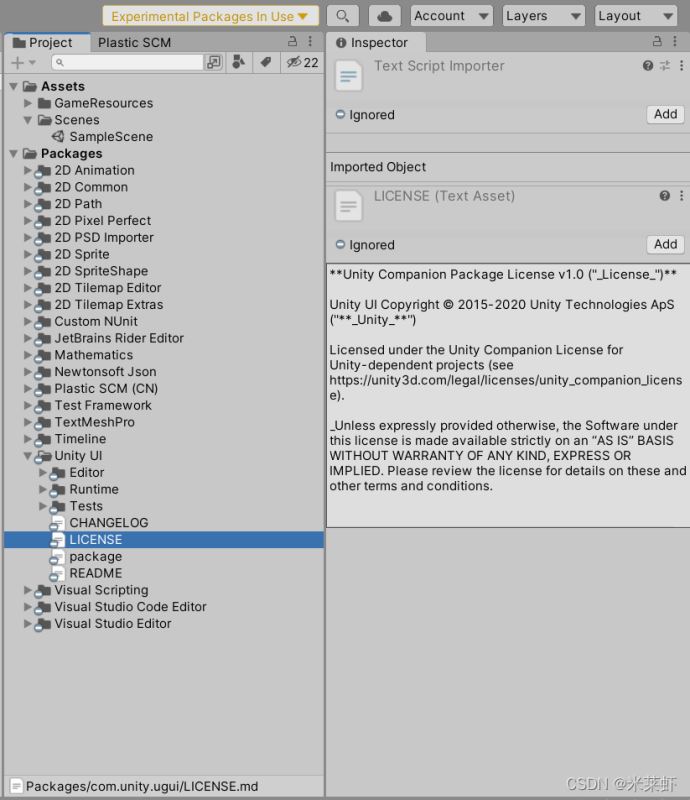Open help for Text Script Importer
This screenshot has height=800, width=690.
pos(648,65)
